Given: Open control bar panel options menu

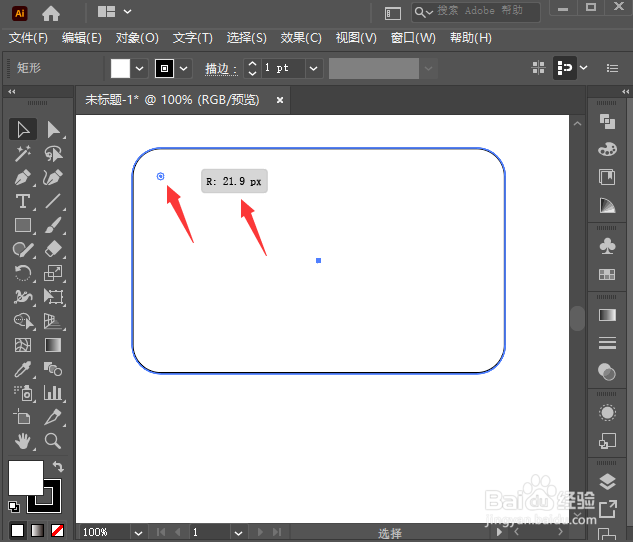Looking at the screenshot, I should pos(612,68).
